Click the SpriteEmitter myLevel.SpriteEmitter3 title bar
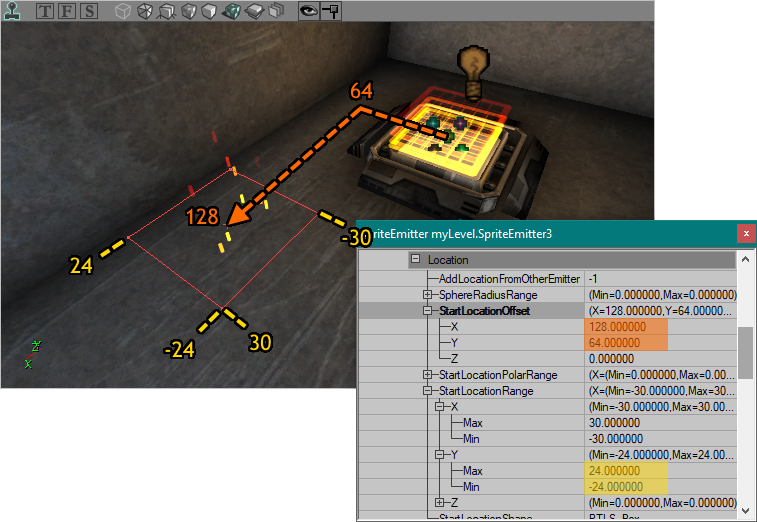 click(546, 234)
